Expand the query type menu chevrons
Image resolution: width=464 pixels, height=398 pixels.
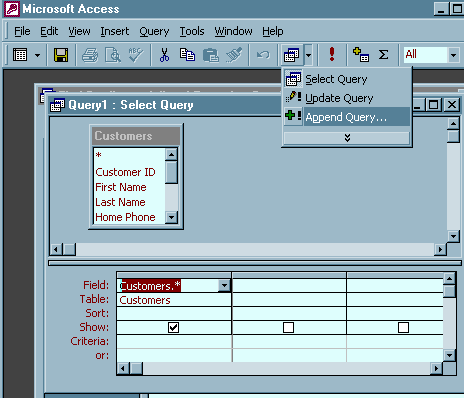(347, 138)
